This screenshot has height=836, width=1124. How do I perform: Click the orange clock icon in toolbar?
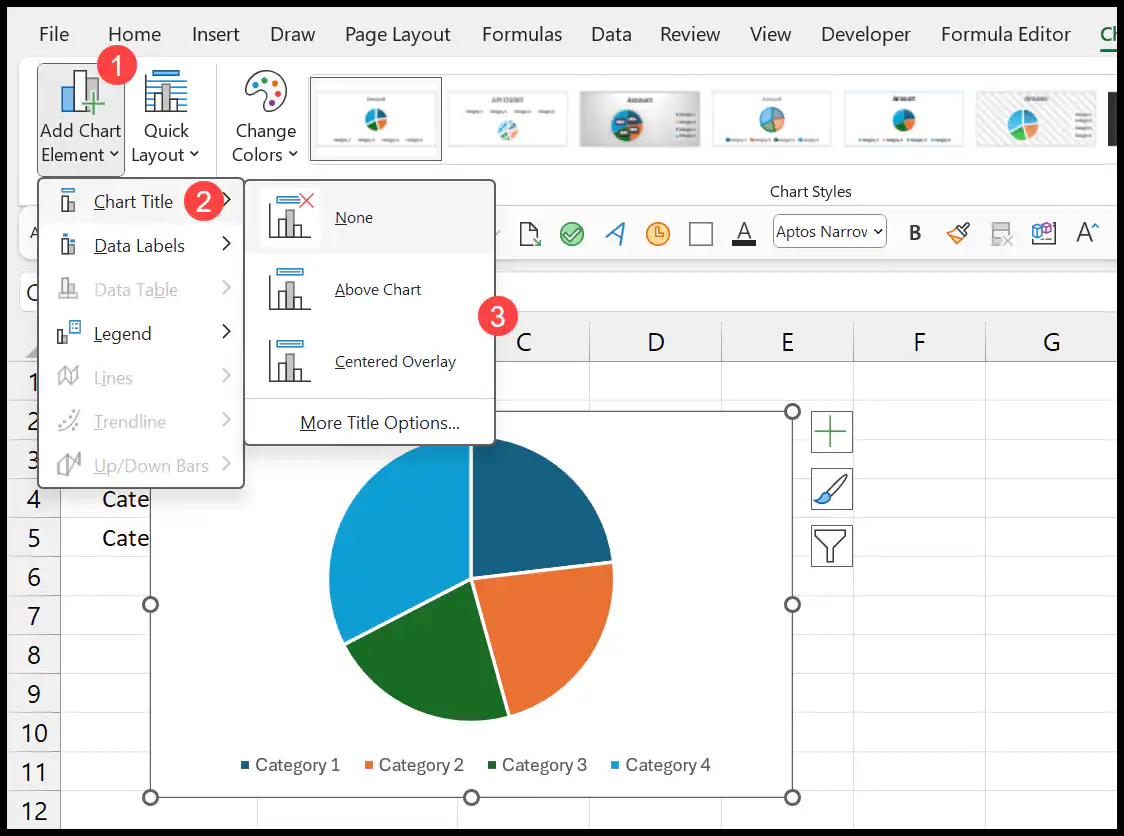tap(657, 233)
